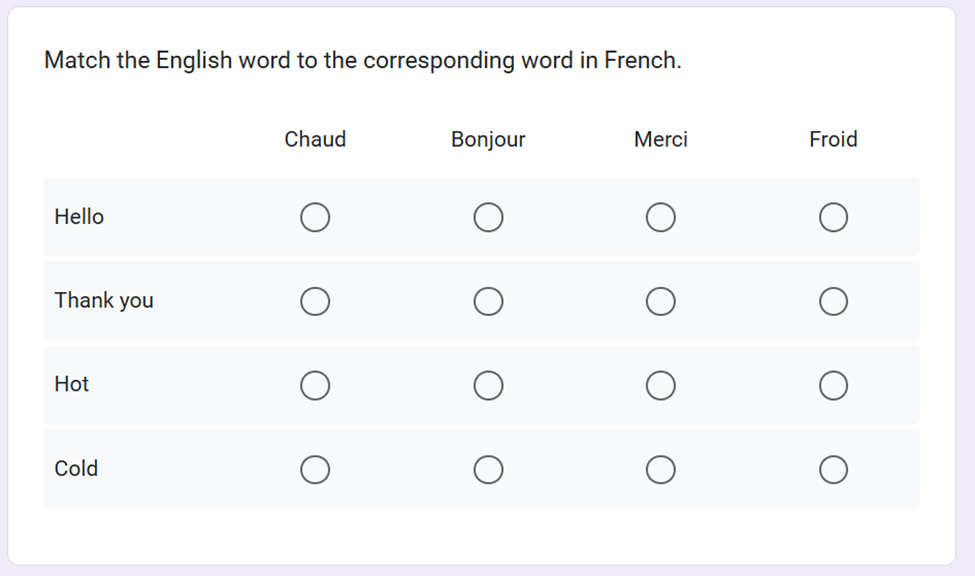The width and height of the screenshot is (975, 576).
Task: Select Froid for the Cold row
Action: 833,469
